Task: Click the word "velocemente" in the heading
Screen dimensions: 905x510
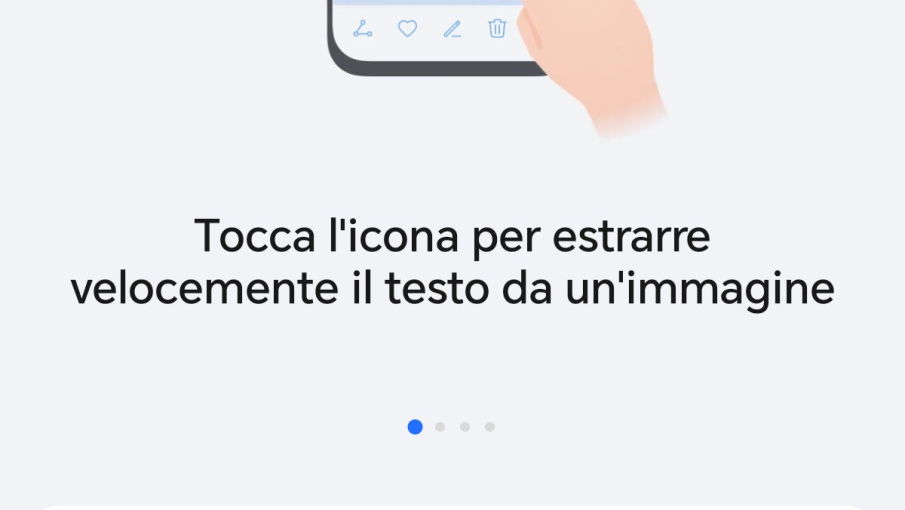Action: click(204, 289)
